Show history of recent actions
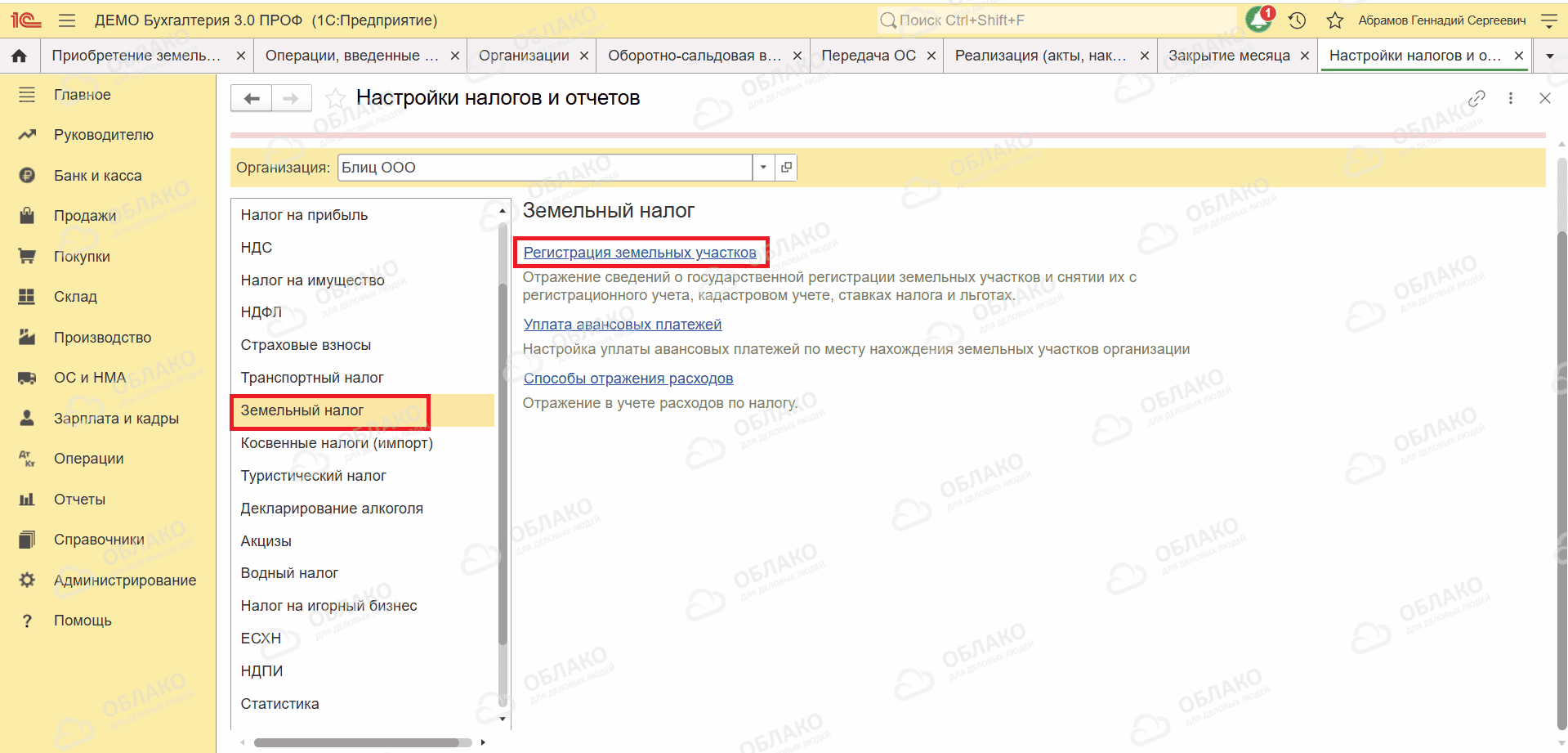The width and height of the screenshot is (1568, 753). pyautogui.click(x=1298, y=20)
